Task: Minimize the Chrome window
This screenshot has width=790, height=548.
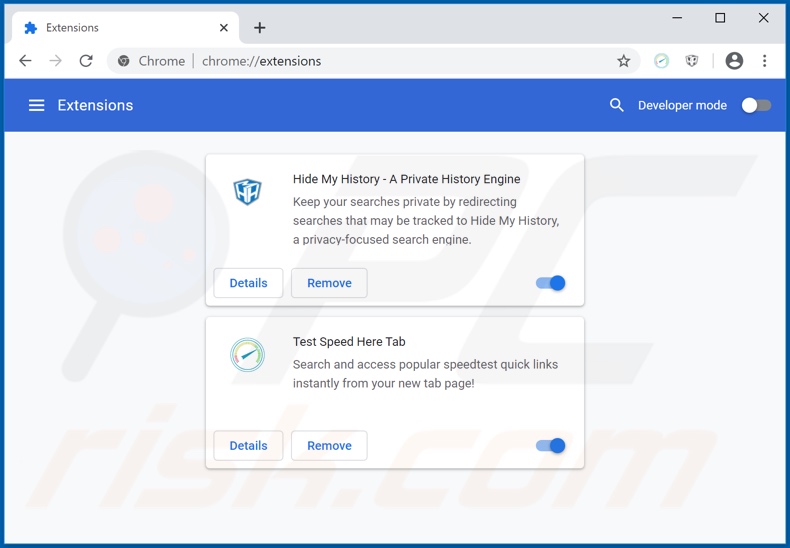Action: tap(677, 18)
